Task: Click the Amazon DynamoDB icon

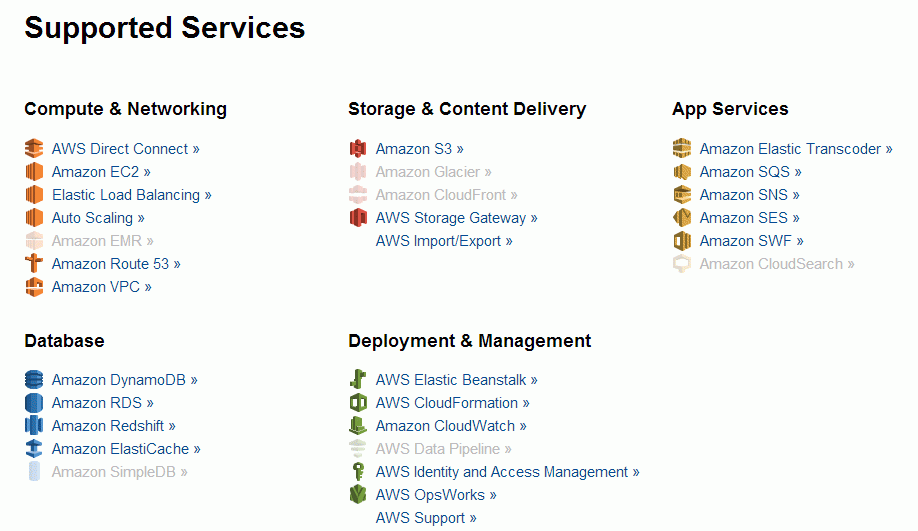Action: point(34,379)
